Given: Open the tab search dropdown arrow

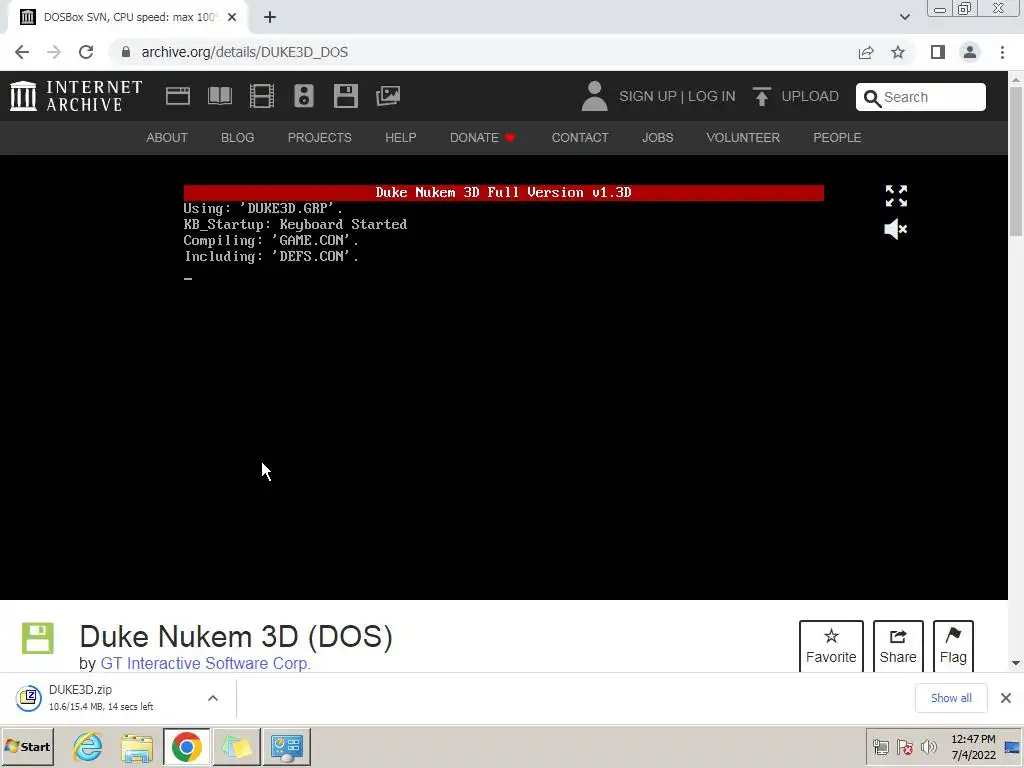Looking at the screenshot, I should pyautogui.click(x=904, y=18).
